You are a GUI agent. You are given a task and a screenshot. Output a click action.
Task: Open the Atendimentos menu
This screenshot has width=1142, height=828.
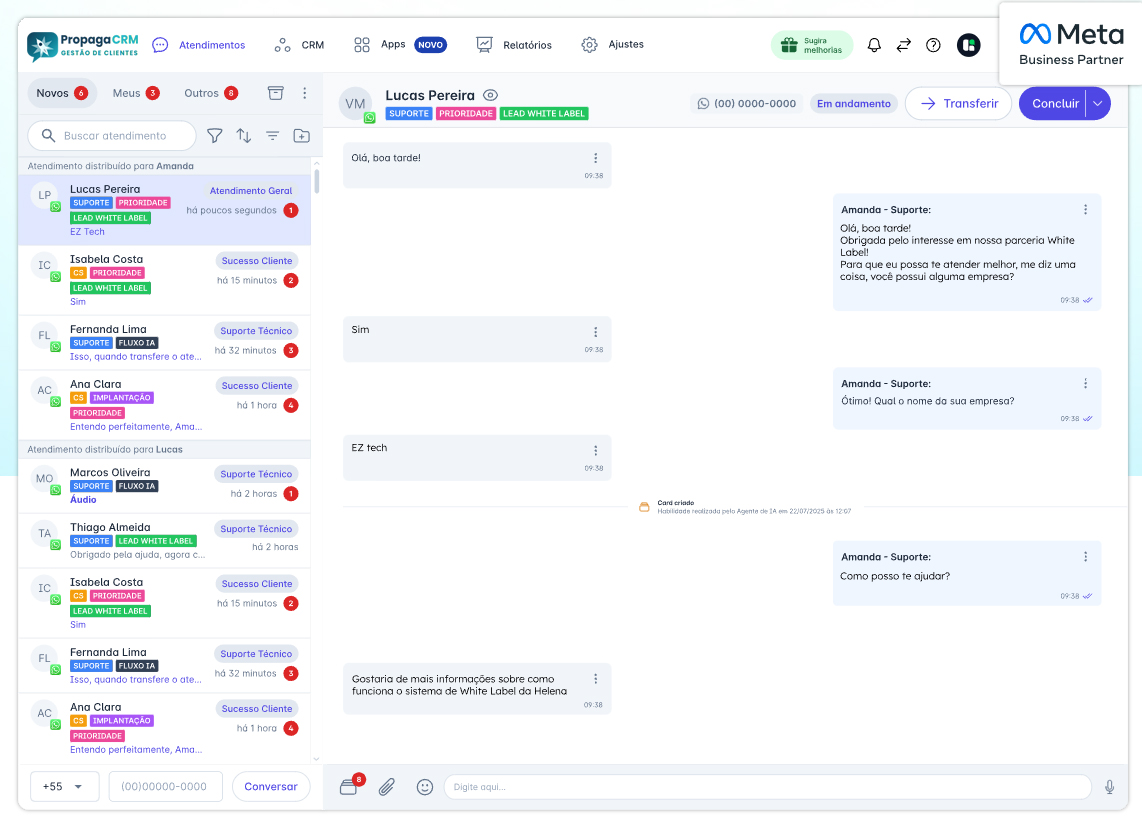[x=198, y=45]
